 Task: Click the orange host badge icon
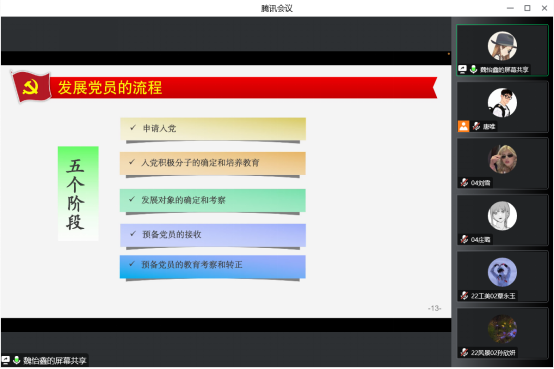tap(463, 126)
